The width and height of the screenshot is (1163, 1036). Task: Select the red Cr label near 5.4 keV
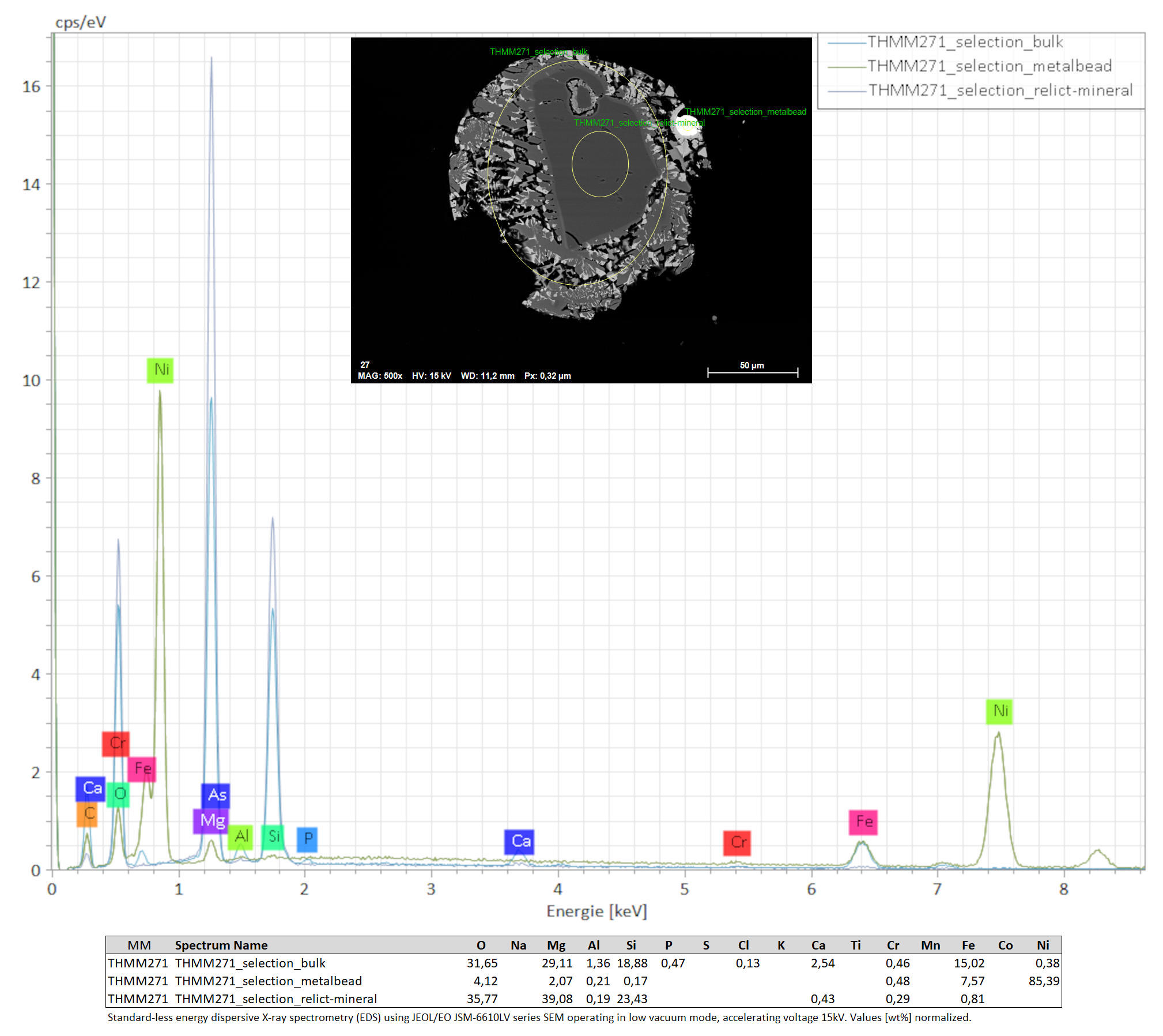point(737,843)
